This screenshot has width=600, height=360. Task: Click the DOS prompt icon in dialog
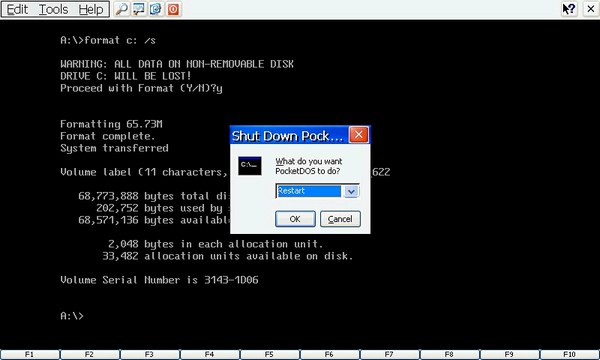tap(250, 166)
